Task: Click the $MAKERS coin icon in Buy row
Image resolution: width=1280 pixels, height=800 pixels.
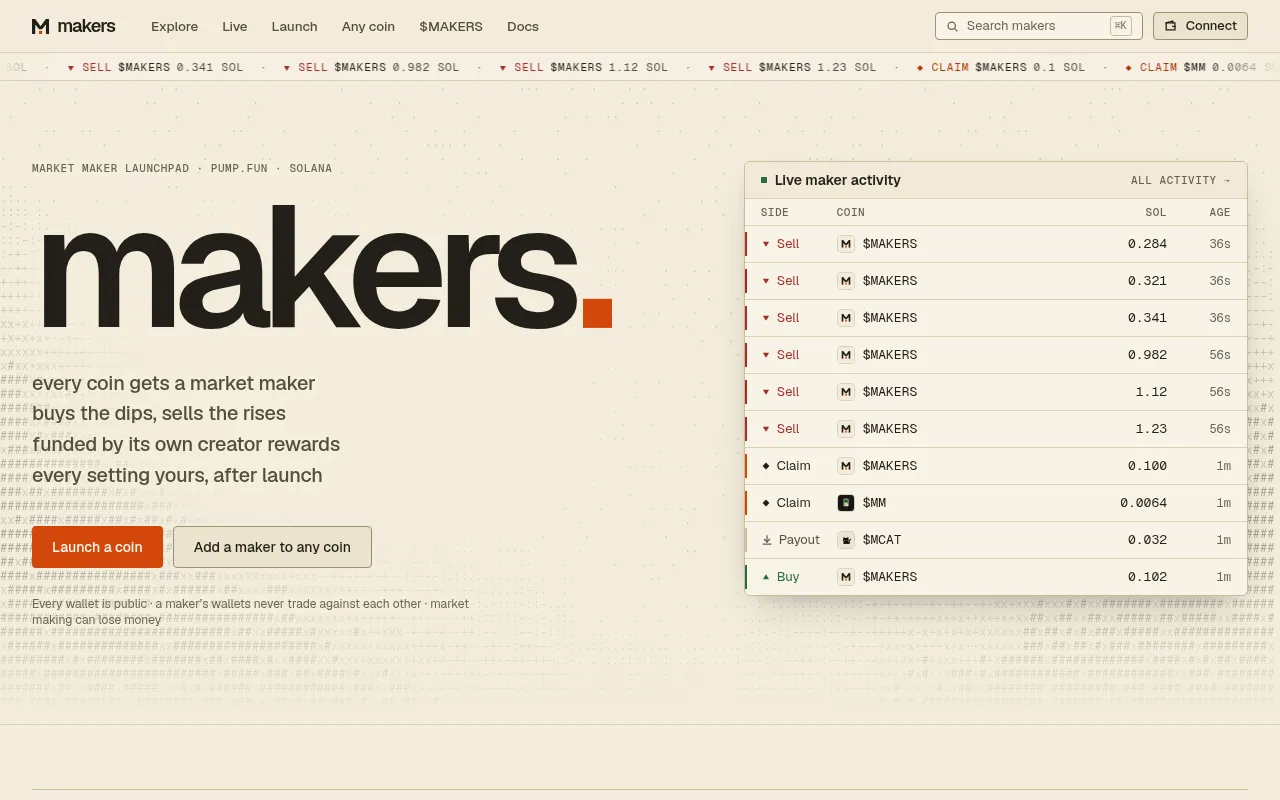Action: pyautogui.click(x=846, y=577)
